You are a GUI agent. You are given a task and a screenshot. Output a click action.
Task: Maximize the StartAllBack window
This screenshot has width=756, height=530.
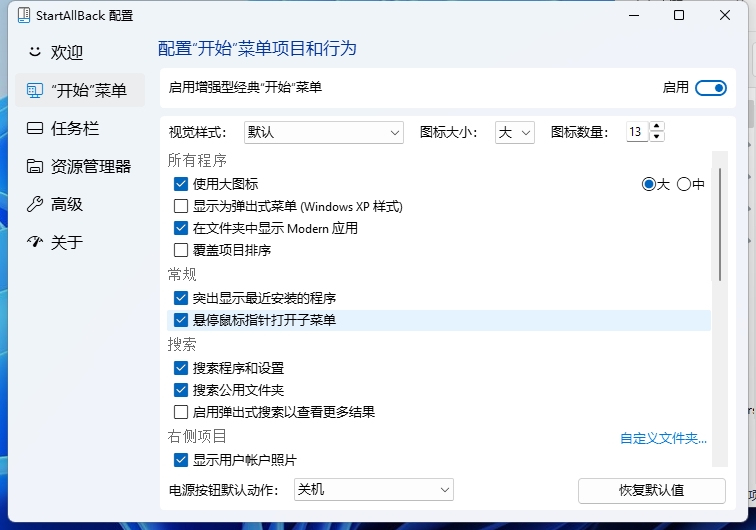point(679,15)
